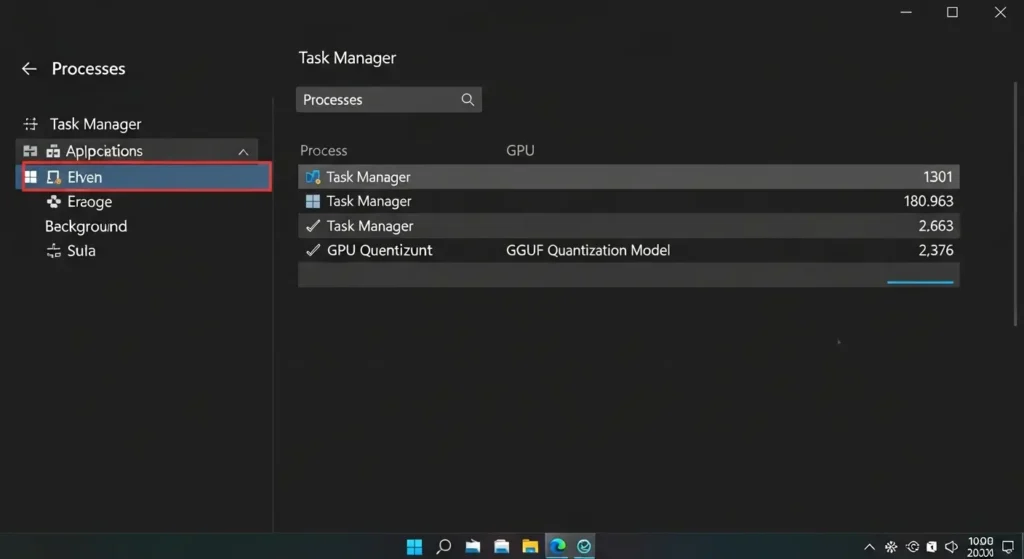Screen dimensions: 1024x559
Task: Click the icon next to Eraoge
Action: (54, 202)
